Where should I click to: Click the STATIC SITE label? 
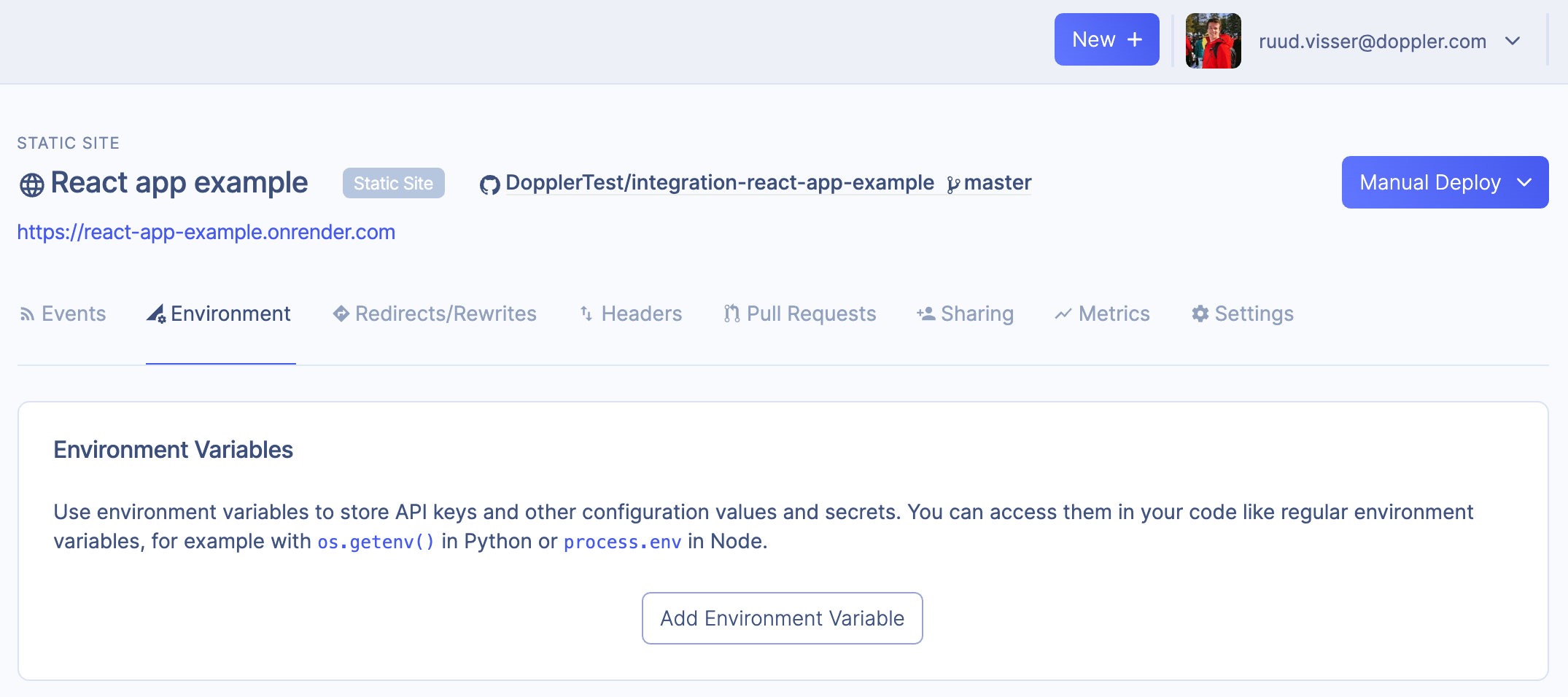[69, 143]
